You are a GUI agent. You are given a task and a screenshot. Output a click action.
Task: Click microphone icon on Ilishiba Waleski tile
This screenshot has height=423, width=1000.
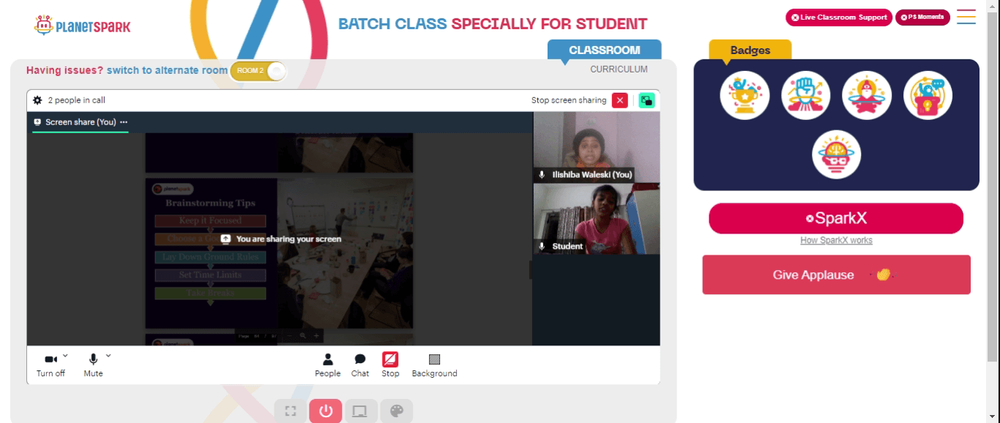point(542,174)
